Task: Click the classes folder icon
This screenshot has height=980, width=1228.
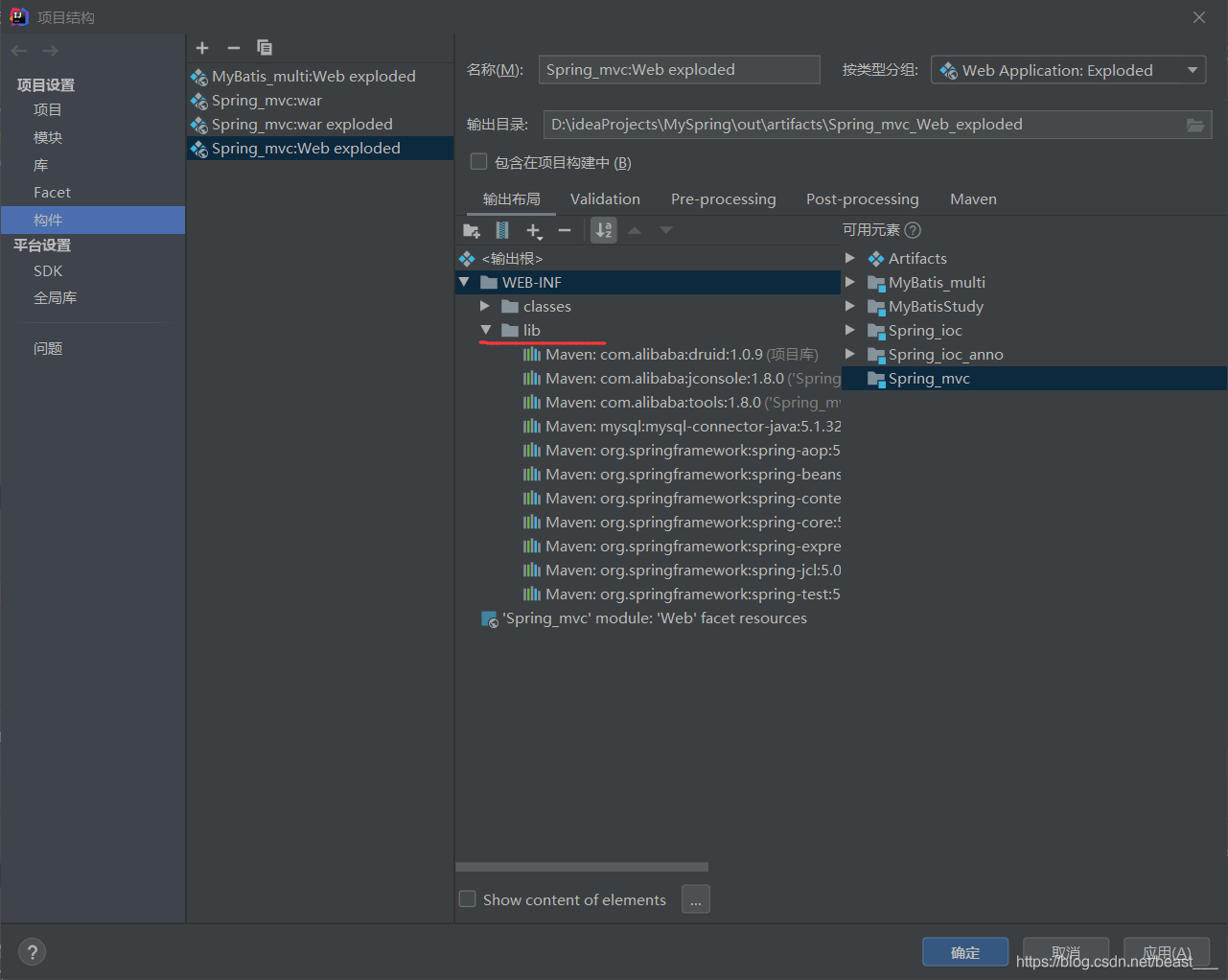Action: pyautogui.click(x=510, y=307)
